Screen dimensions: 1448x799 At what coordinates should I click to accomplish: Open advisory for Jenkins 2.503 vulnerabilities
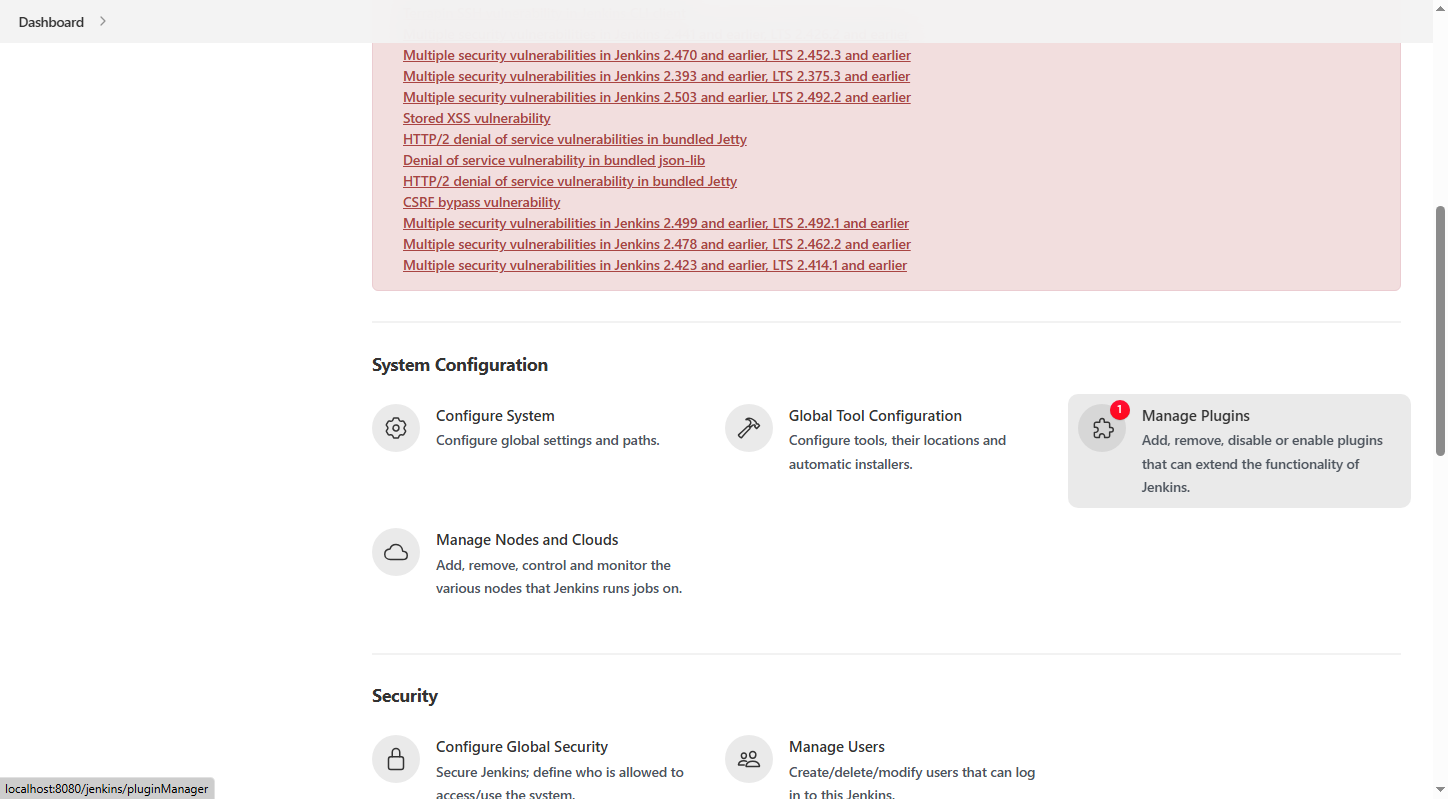pyautogui.click(x=657, y=97)
